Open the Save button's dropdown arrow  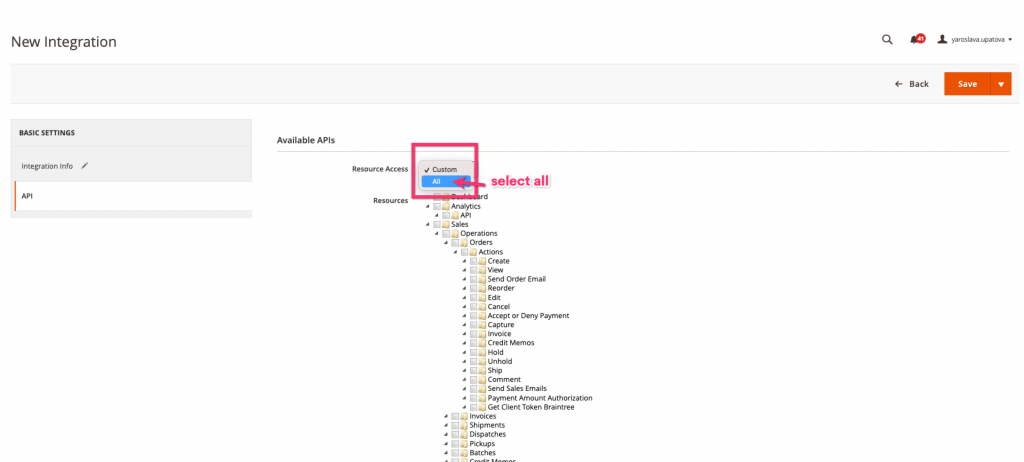[x=1000, y=84]
